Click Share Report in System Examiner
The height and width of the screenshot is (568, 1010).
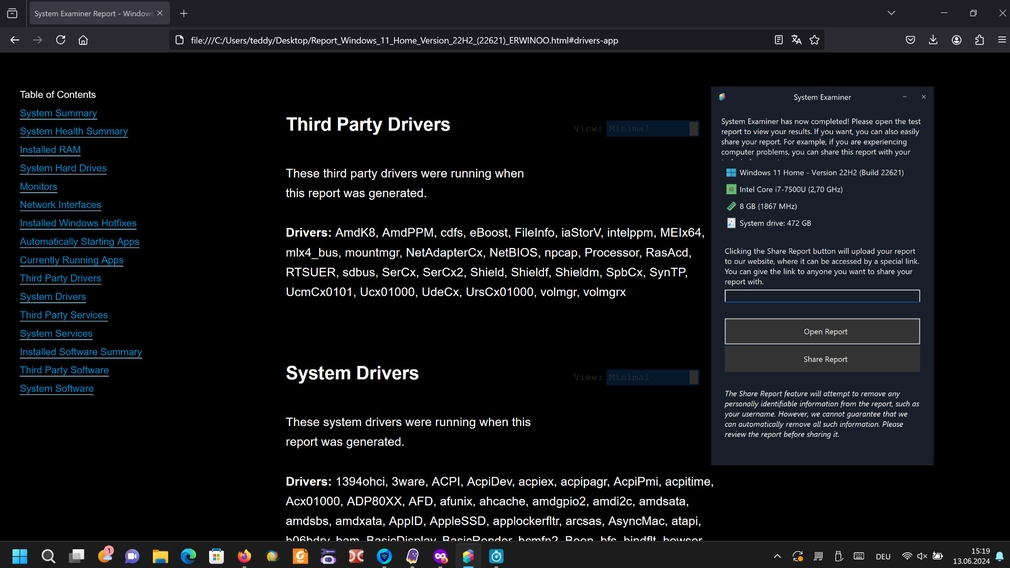pyautogui.click(x=822, y=359)
